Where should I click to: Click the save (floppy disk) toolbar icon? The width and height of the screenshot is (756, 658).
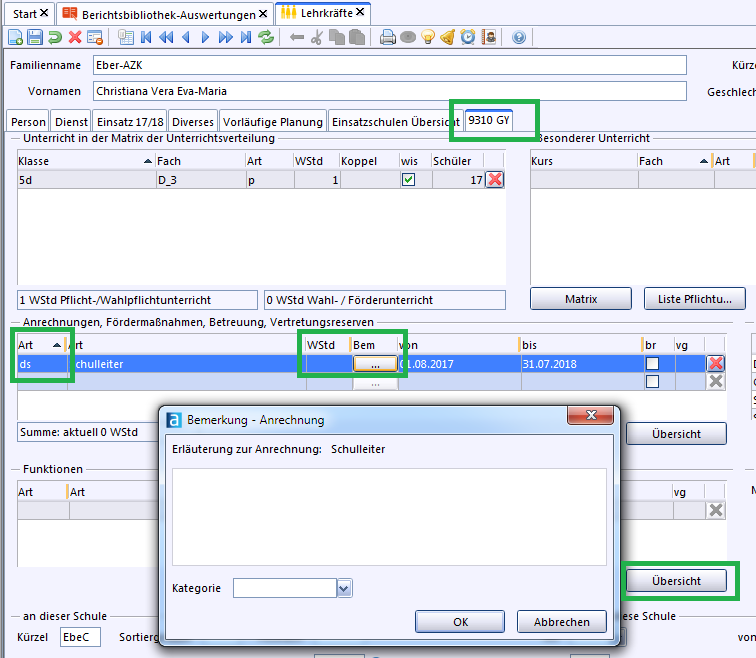(35, 38)
